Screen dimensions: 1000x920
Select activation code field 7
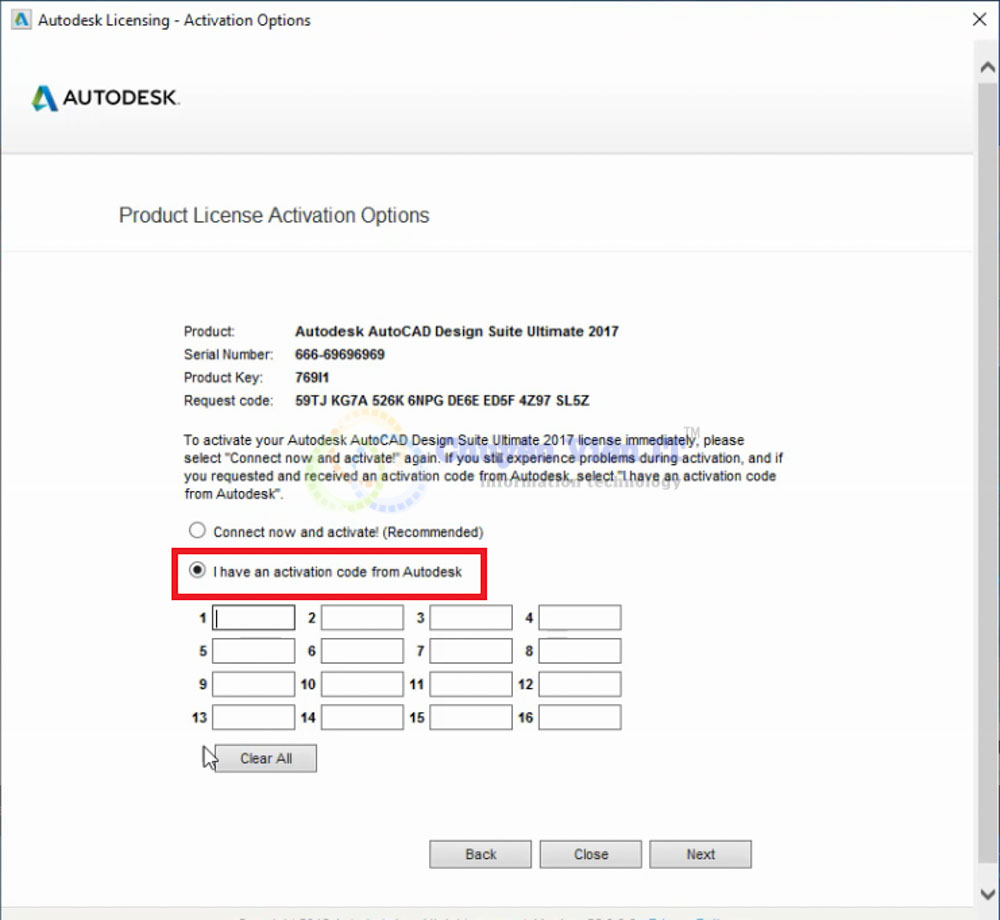[471, 651]
